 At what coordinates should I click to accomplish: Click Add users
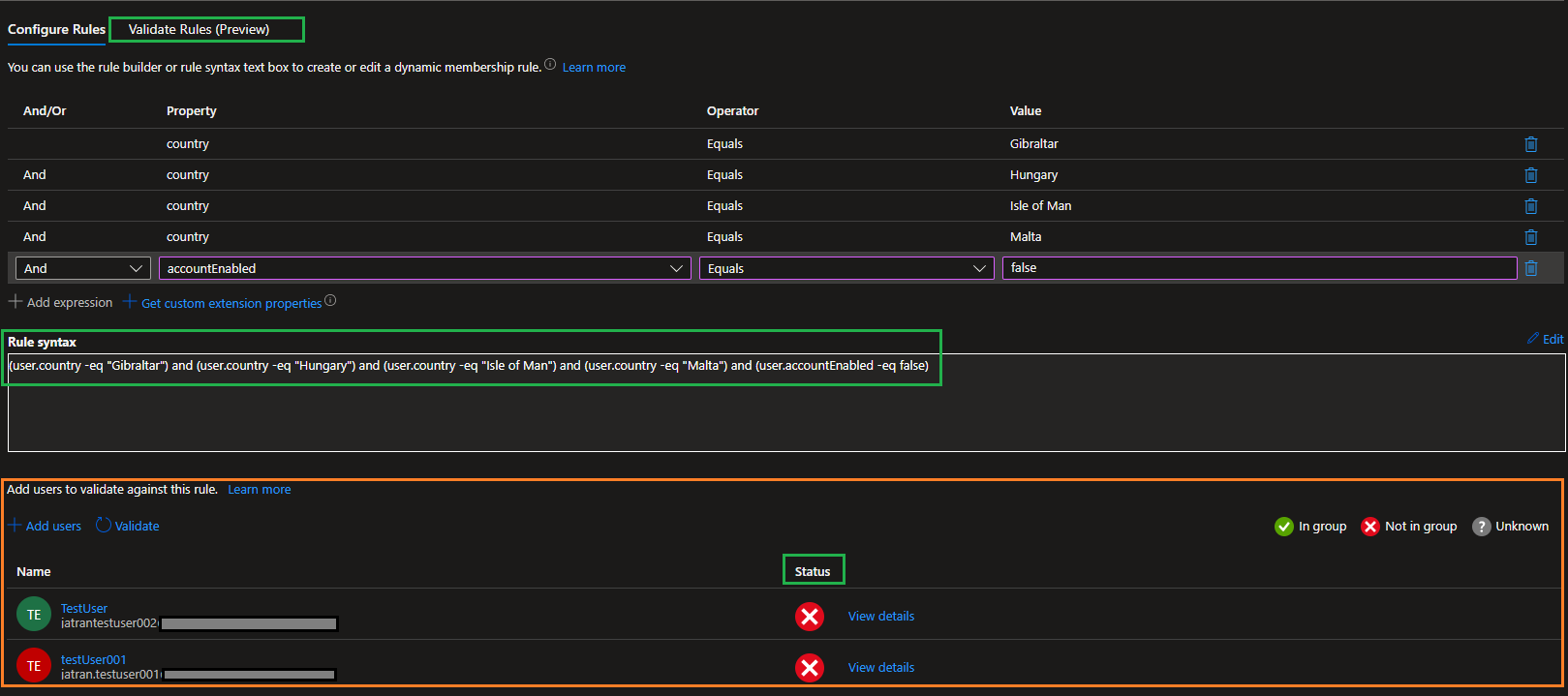pyautogui.click(x=45, y=526)
